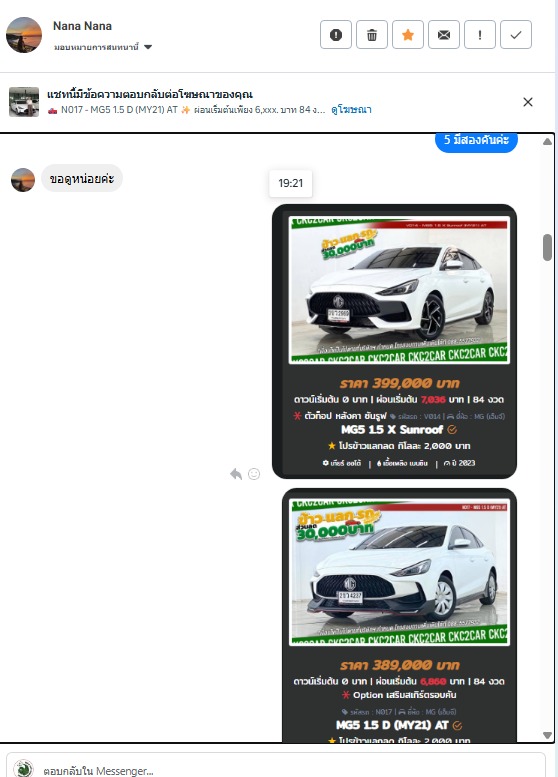React to message with smiley icon
This screenshot has height=777, width=558.
254,474
